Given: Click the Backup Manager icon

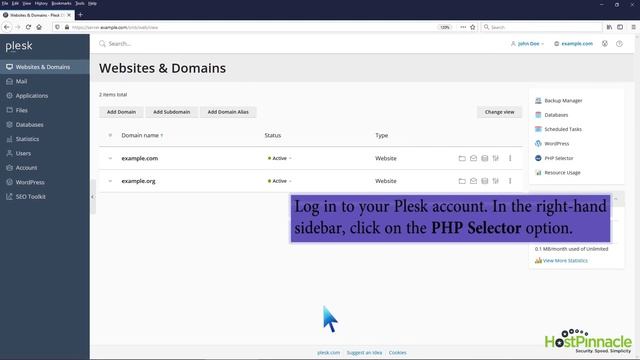Looking at the screenshot, I should [538, 100].
